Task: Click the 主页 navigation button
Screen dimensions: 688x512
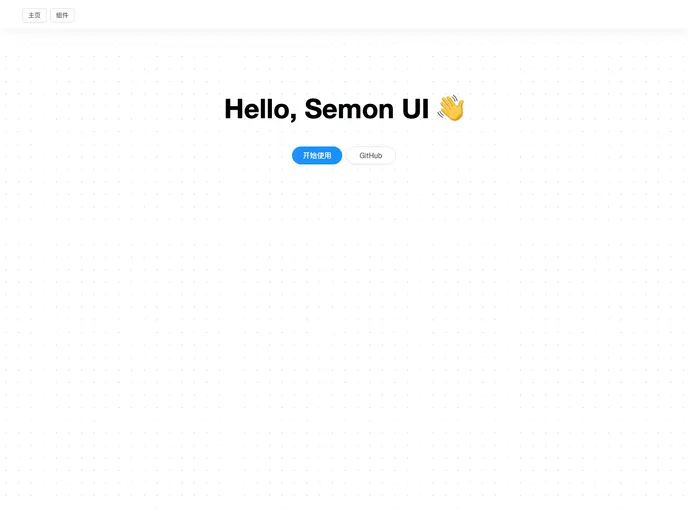Action: (x=35, y=15)
